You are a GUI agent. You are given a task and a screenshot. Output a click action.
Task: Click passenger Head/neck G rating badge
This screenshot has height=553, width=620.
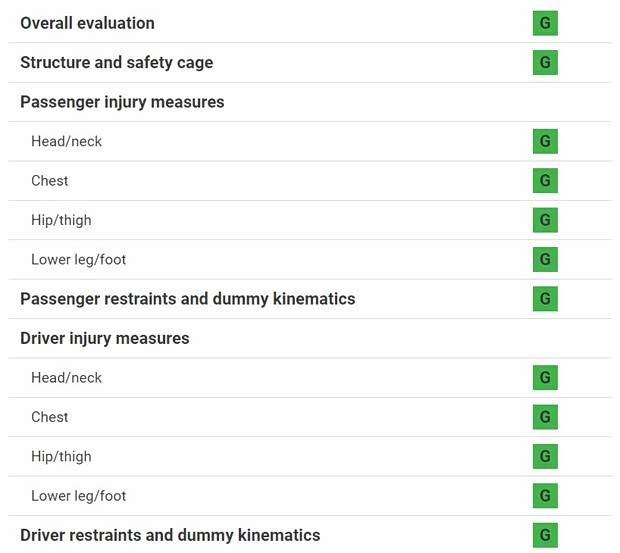tap(545, 142)
